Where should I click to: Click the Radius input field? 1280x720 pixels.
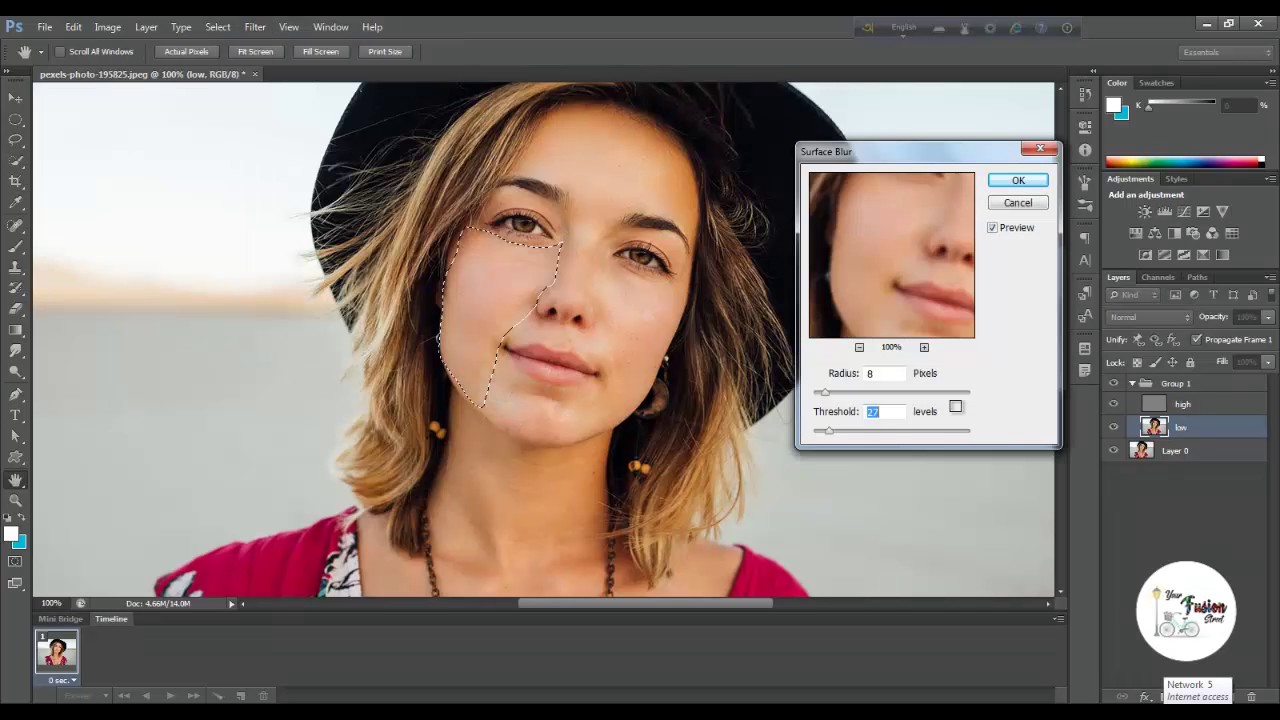click(885, 373)
